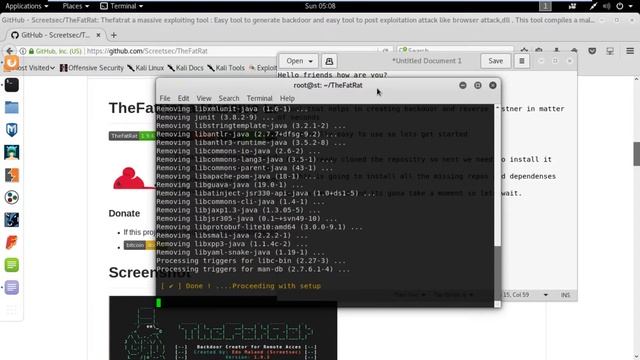Open the Applications menu
The height and width of the screenshot is (360, 640).
pos(27,6)
